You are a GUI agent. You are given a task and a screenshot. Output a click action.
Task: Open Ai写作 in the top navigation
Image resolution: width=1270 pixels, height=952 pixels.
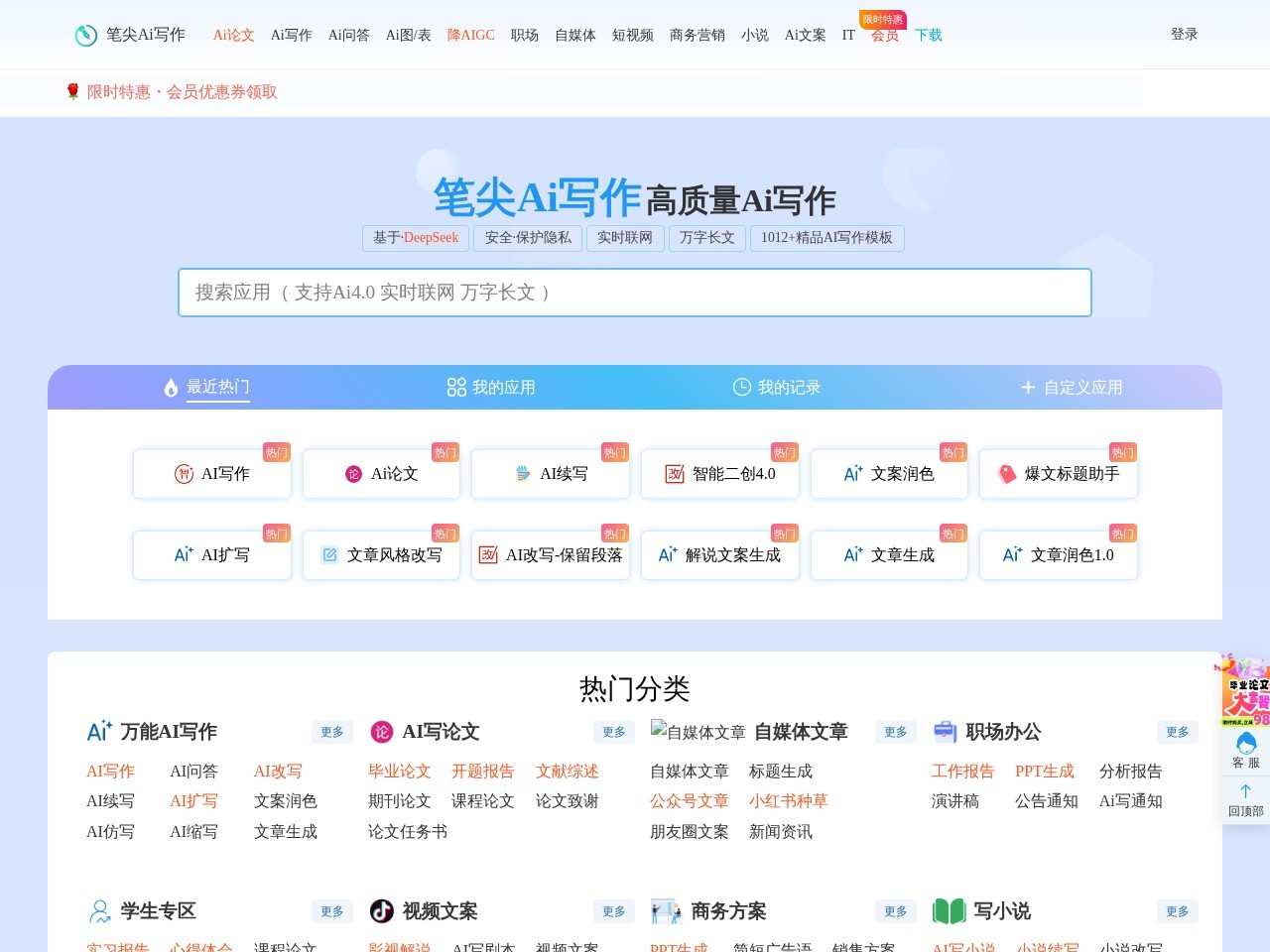(x=292, y=35)
